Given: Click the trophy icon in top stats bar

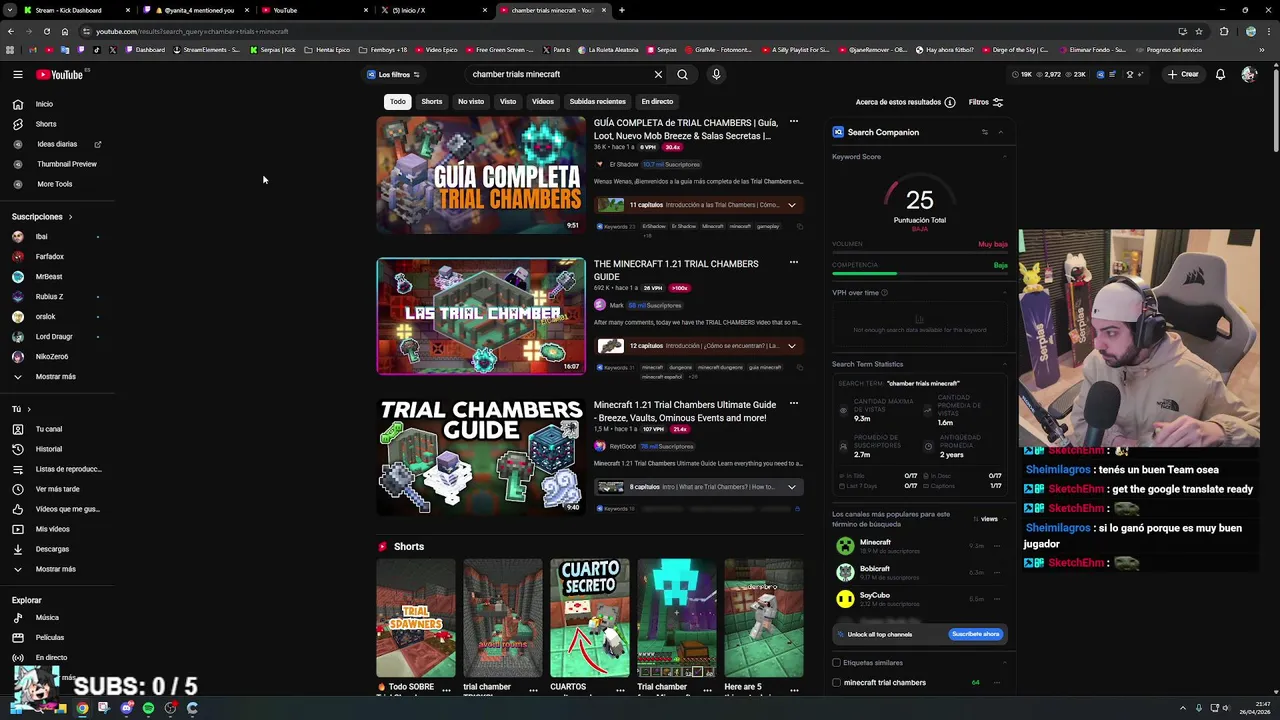Looking at the screenshot, I should pyautogui.click(x=1130, y=74).
